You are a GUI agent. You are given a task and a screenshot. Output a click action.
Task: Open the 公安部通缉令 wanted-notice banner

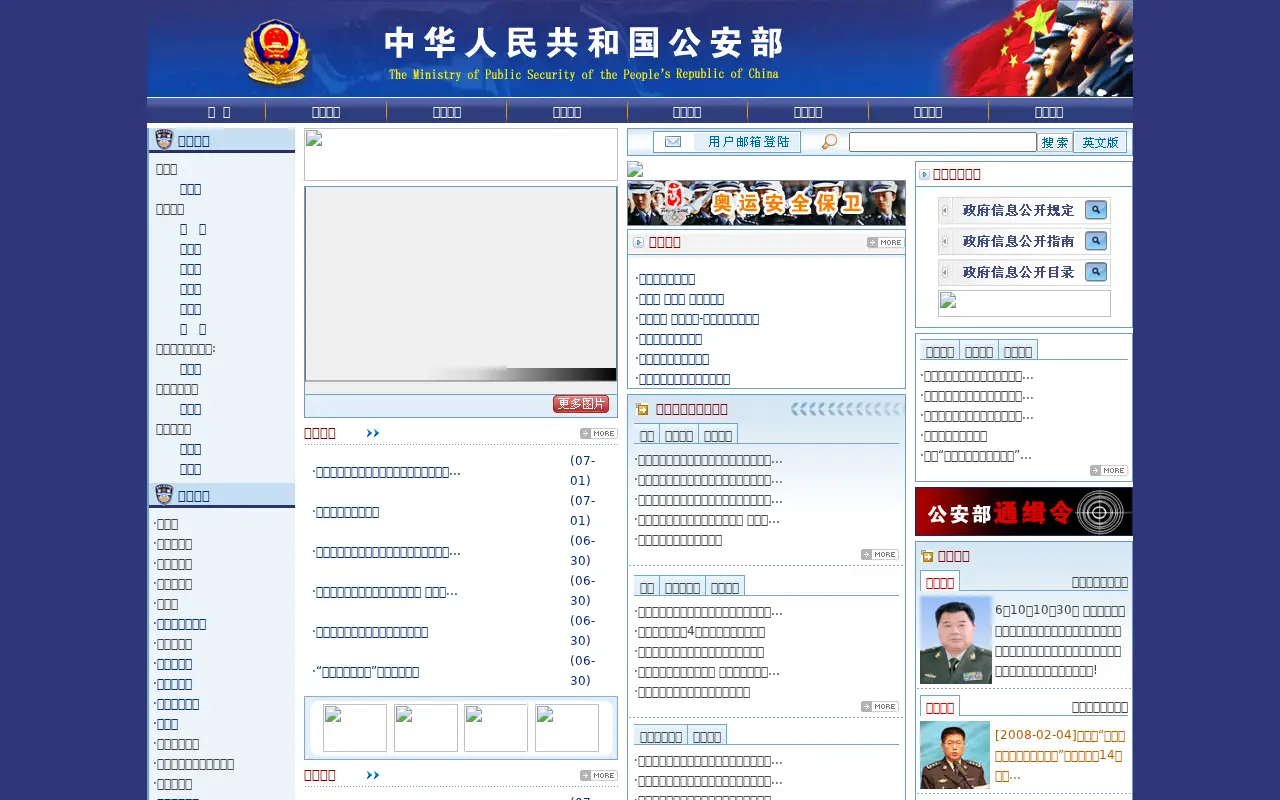pos(1024,512)
